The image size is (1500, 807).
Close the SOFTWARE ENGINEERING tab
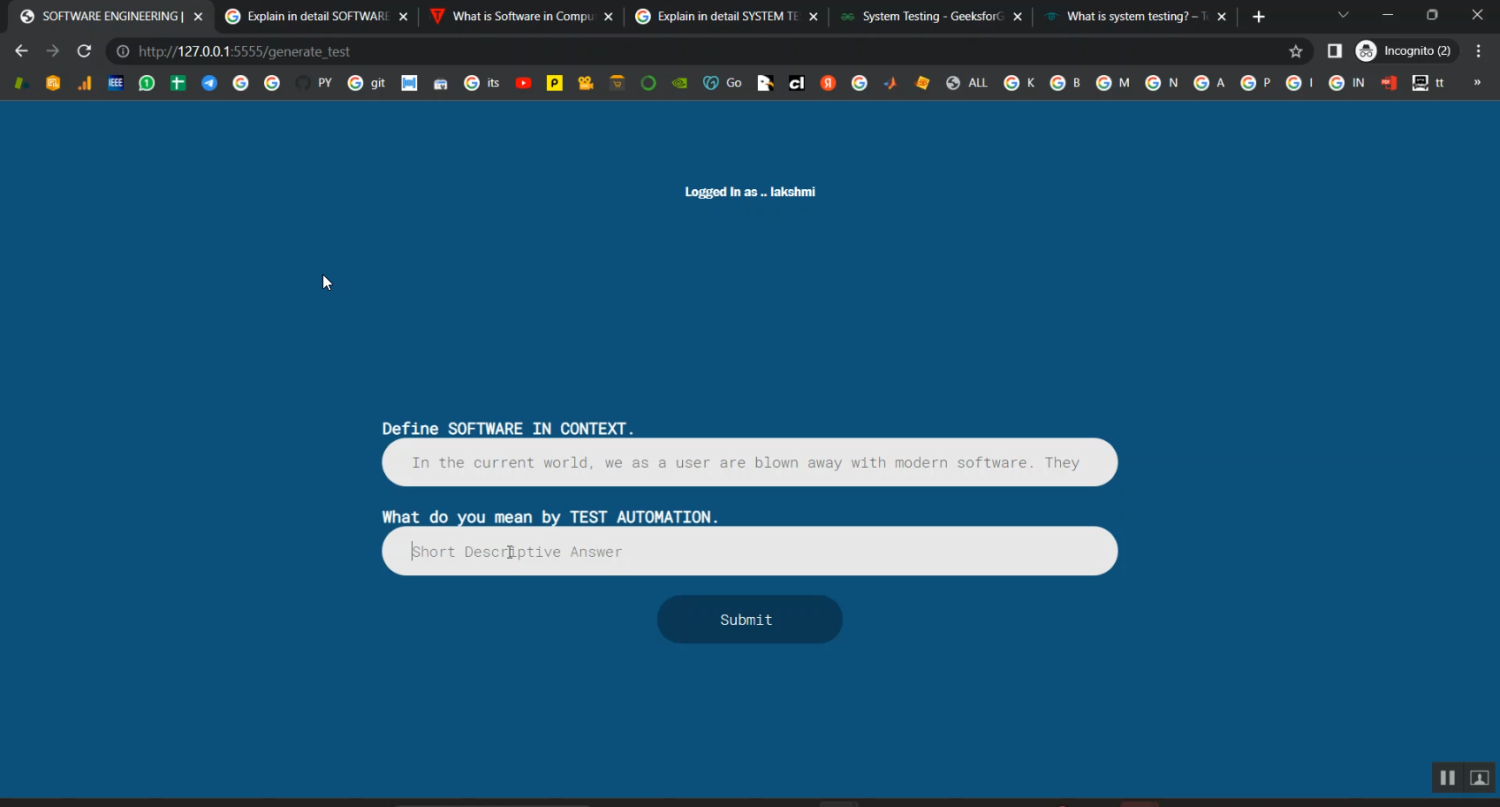pyautogui.click(x=198, y=17)
